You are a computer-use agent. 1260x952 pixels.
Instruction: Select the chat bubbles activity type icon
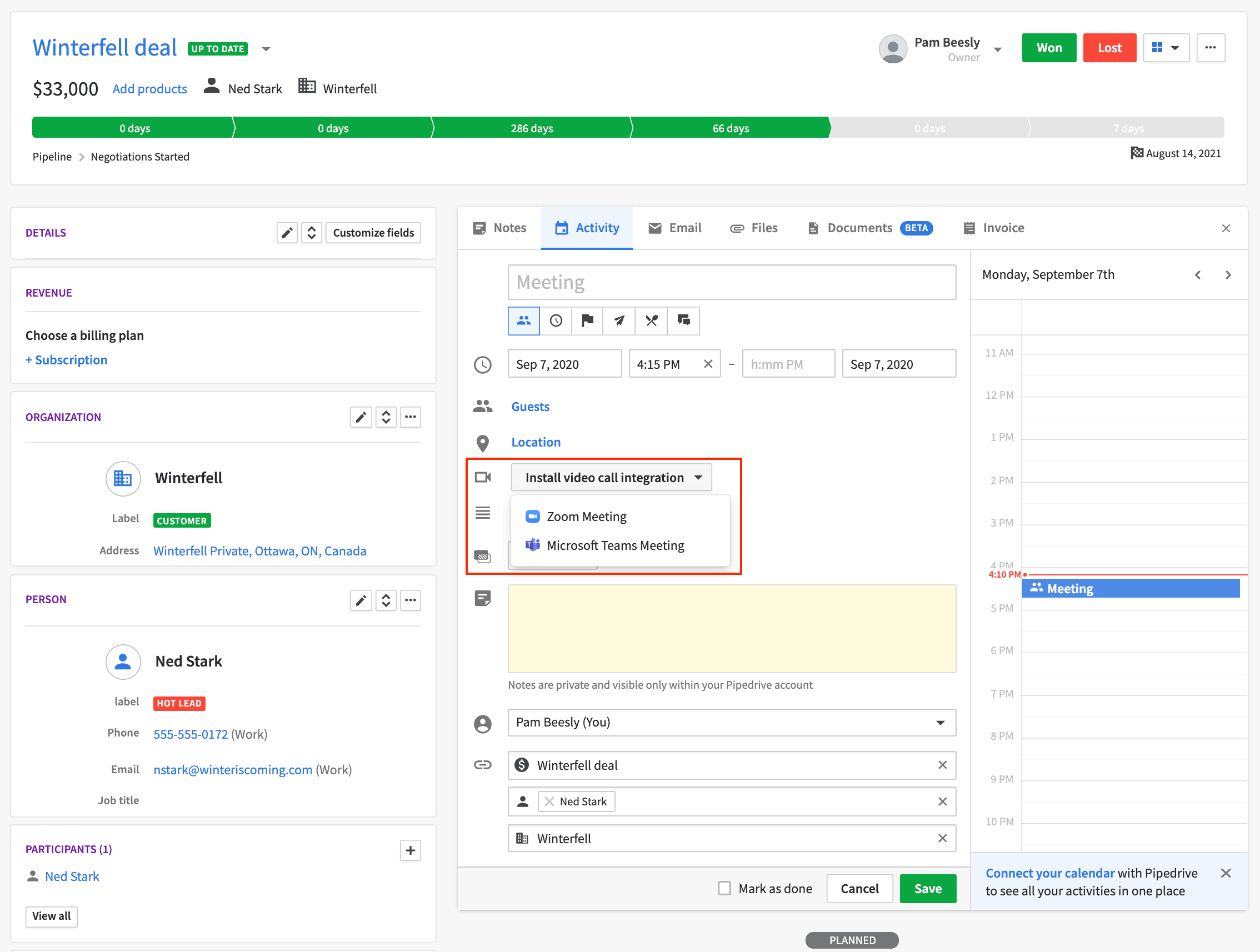(683, 320)
